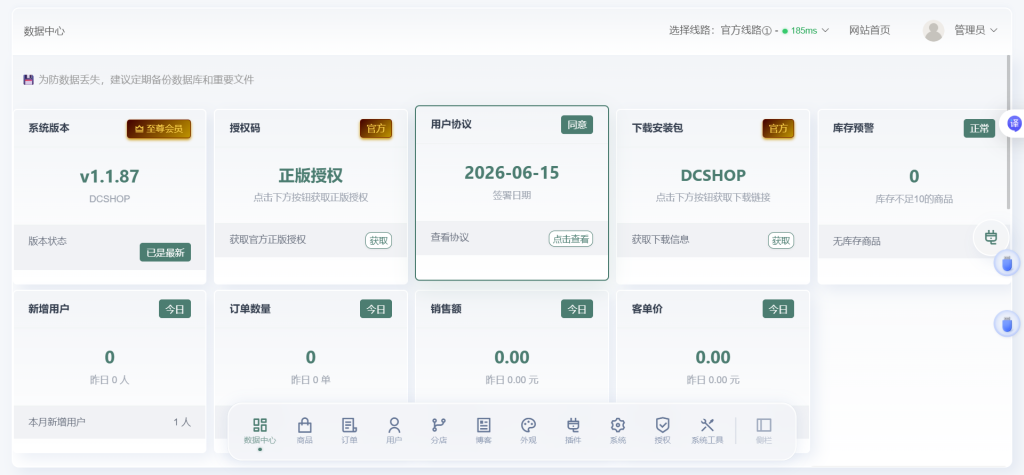Click 无库存商品 row
1024x475 pixels.
pos(914,241)
